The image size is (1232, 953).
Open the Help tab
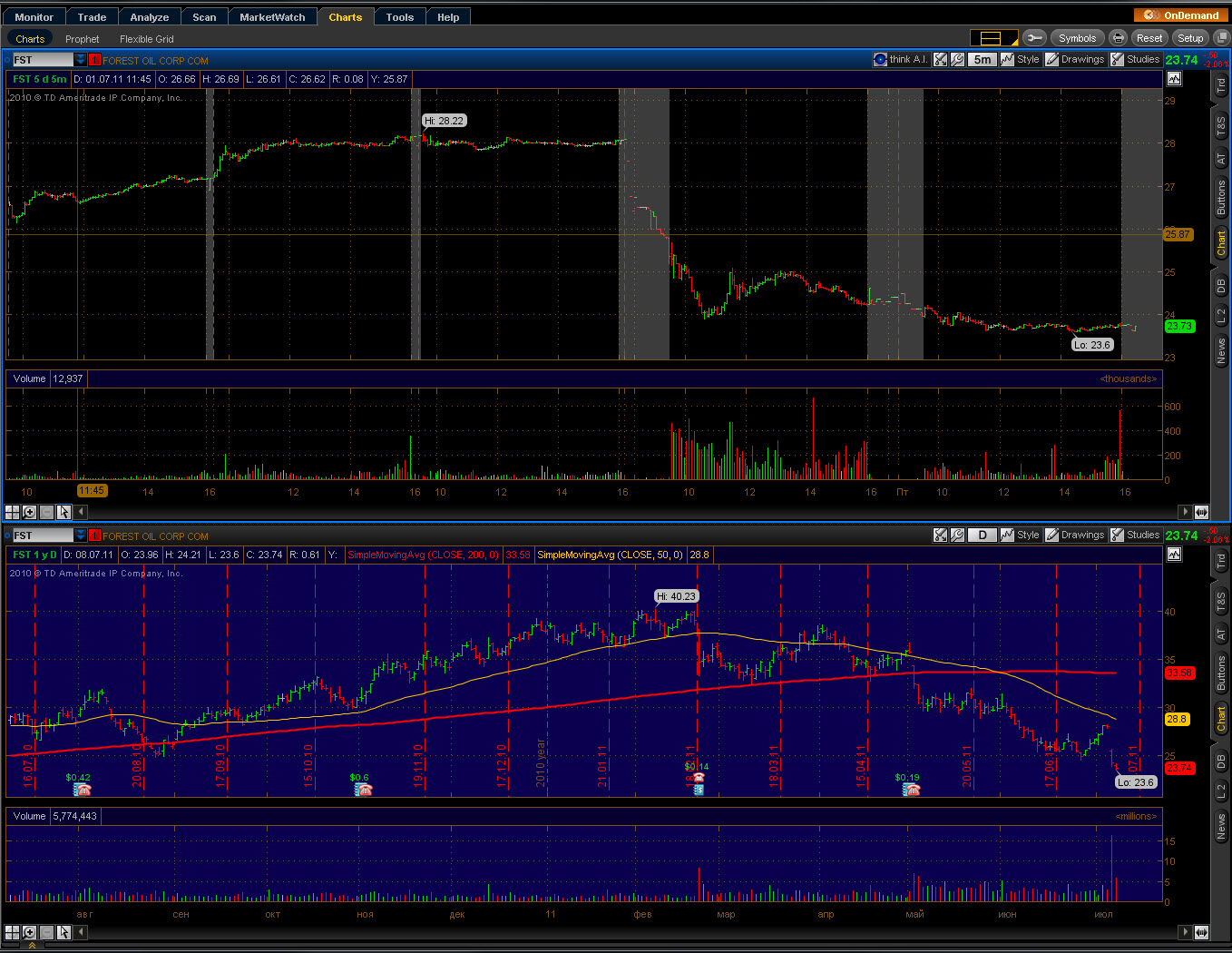[x=448, y=16]
